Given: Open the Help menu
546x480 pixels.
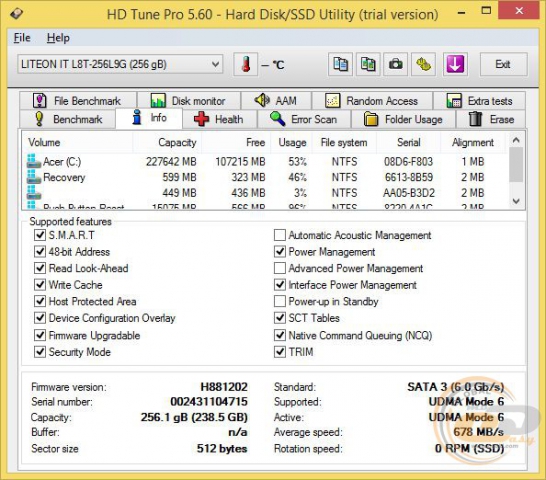Looking at the screenshot, I should pyautogui.click(x=58, y=38).
